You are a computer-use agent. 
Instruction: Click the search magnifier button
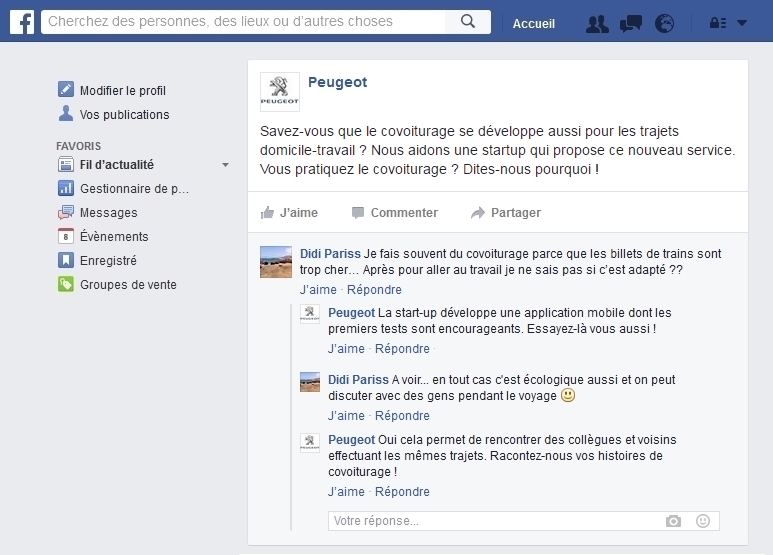point(468,22)
